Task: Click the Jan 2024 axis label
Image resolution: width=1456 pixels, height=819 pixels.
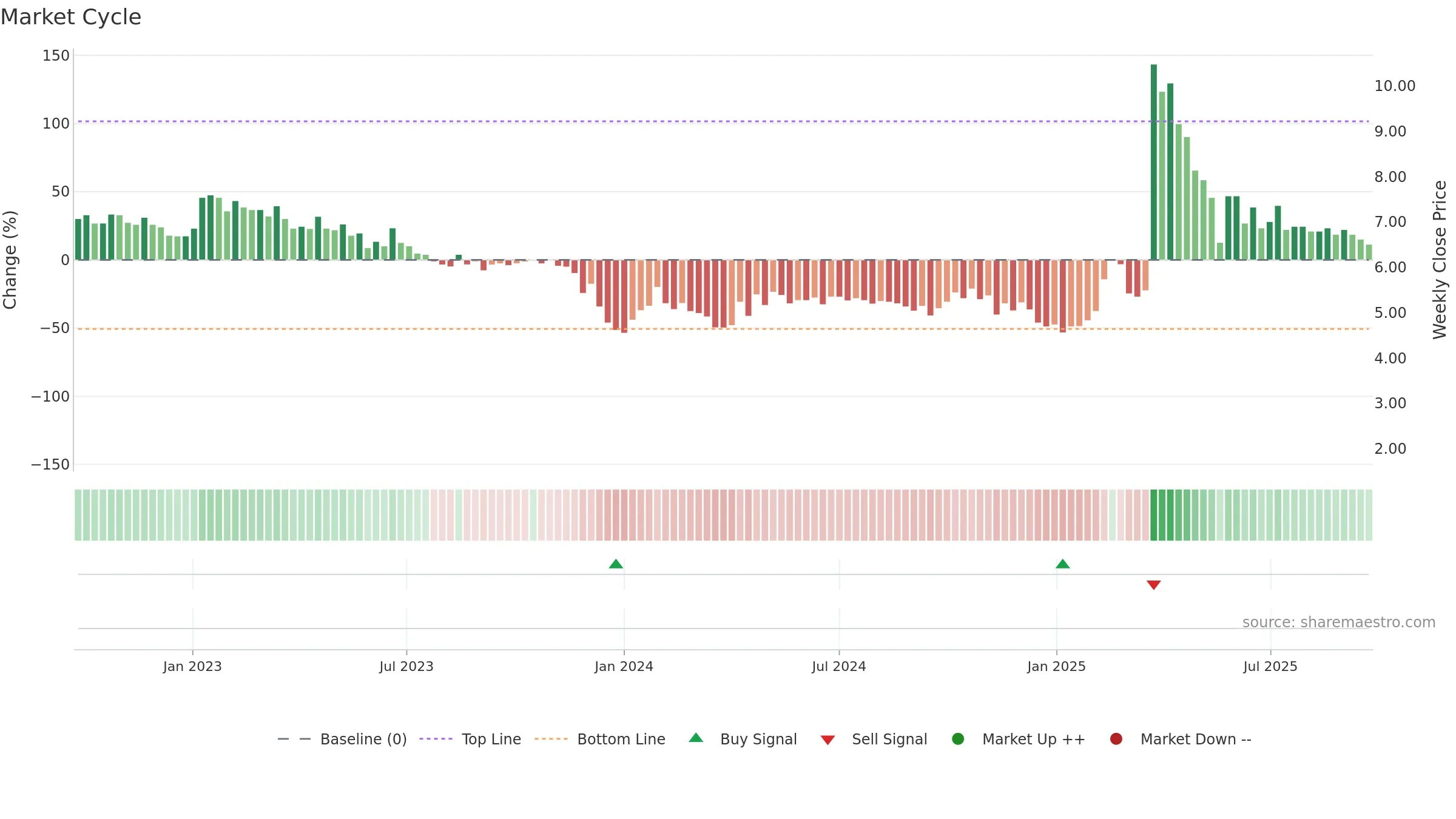Action: (624, 667)
